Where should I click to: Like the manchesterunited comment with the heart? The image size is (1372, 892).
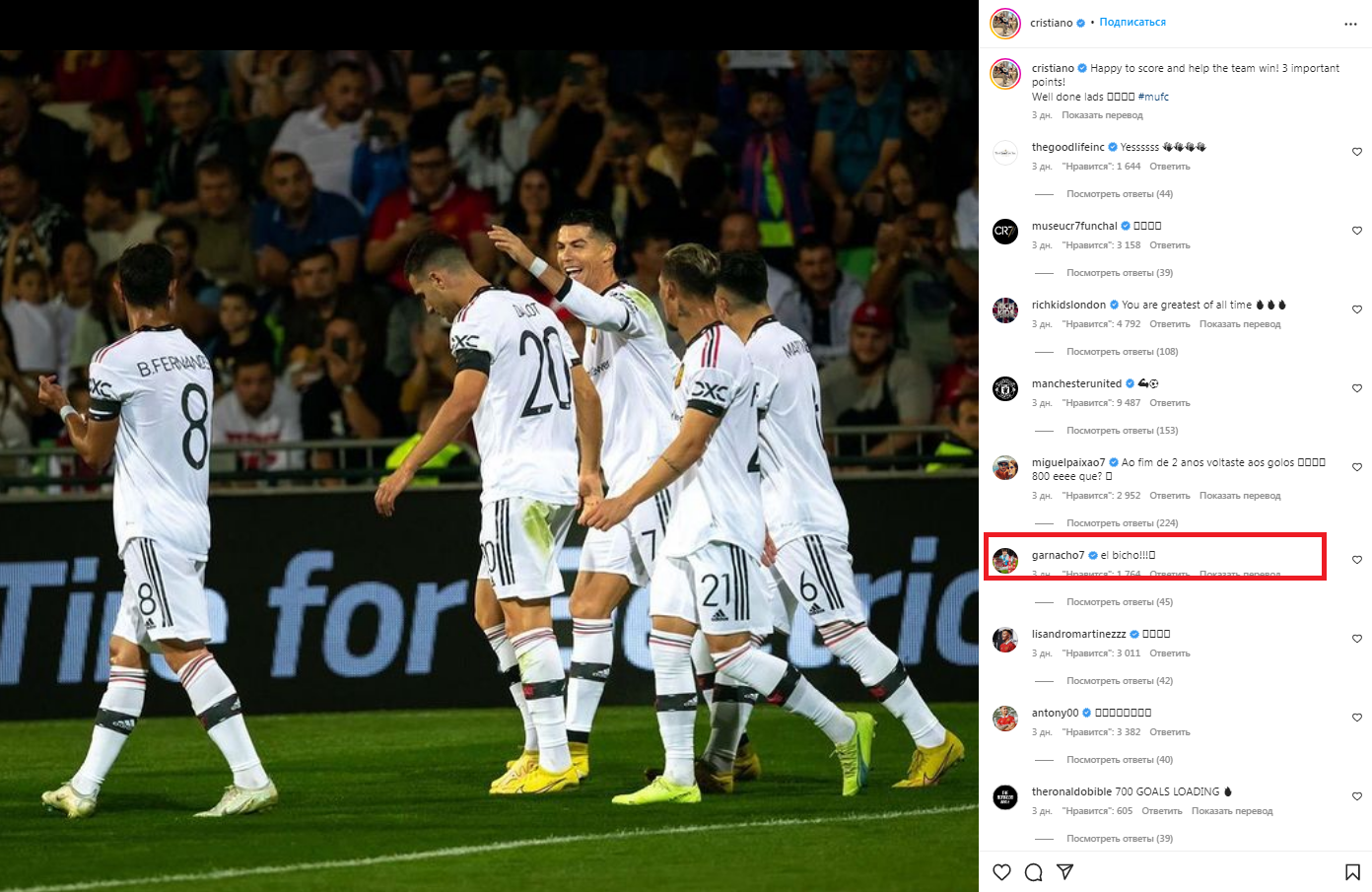(1357, 388)
